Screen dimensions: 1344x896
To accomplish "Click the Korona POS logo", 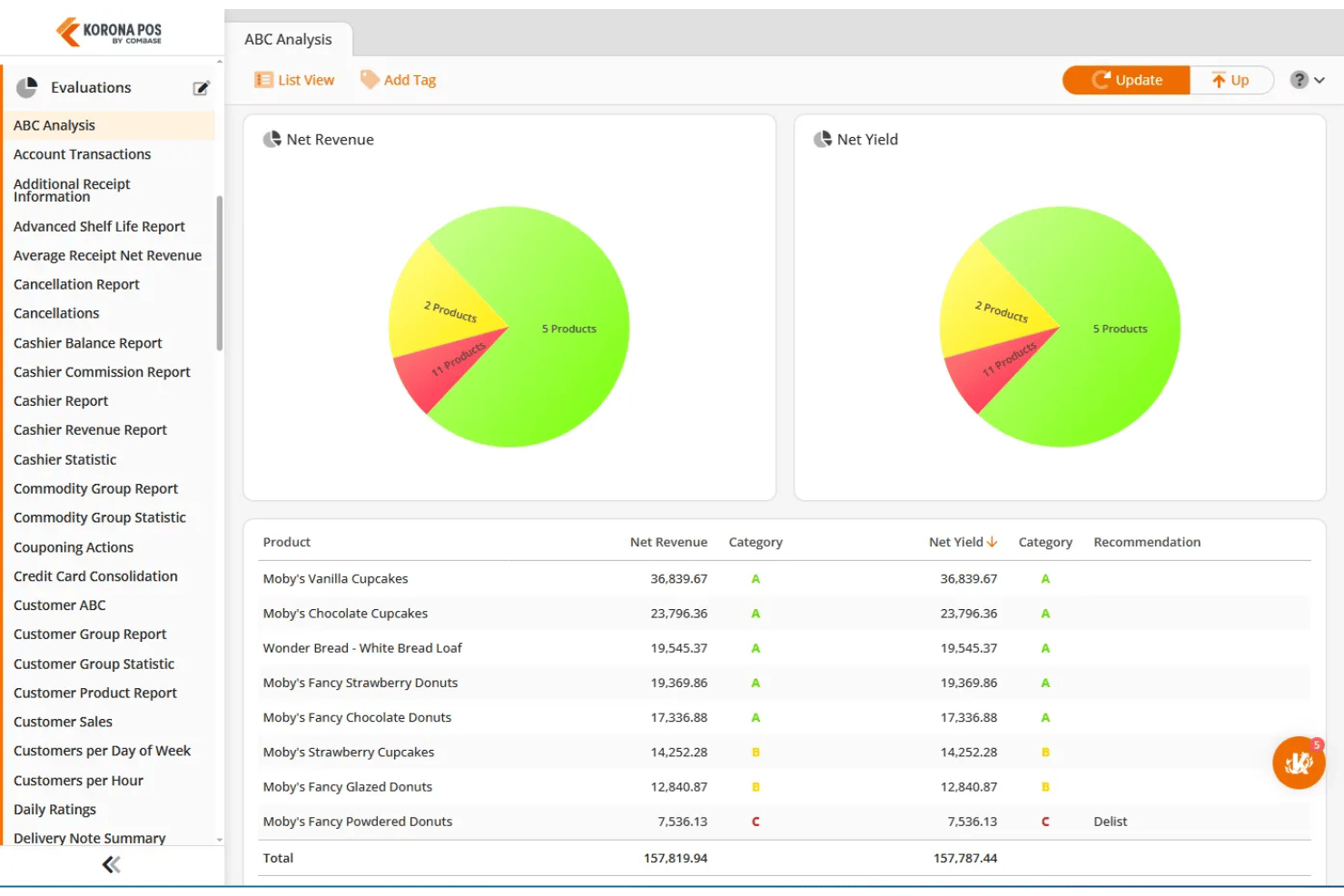I will [109, 32].
